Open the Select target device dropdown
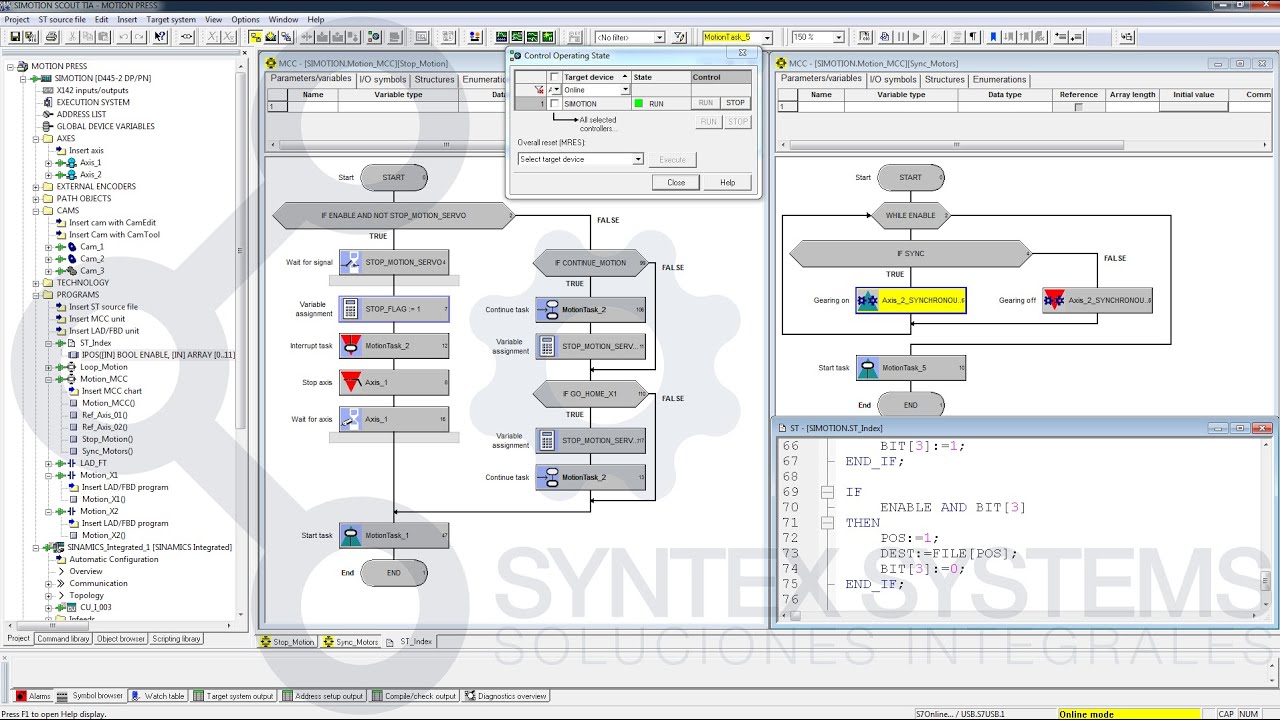This screenshot has width=1280, height=720. pos(638,159)
